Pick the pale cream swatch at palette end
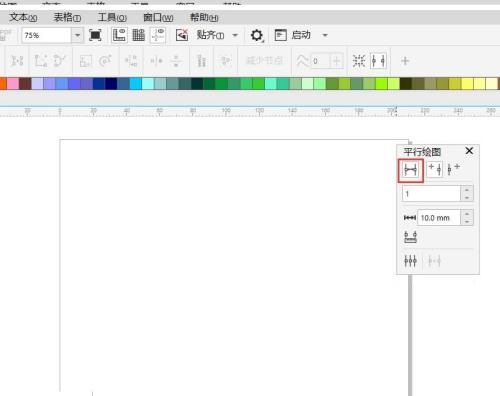The image size is (500, 396). 492,83
